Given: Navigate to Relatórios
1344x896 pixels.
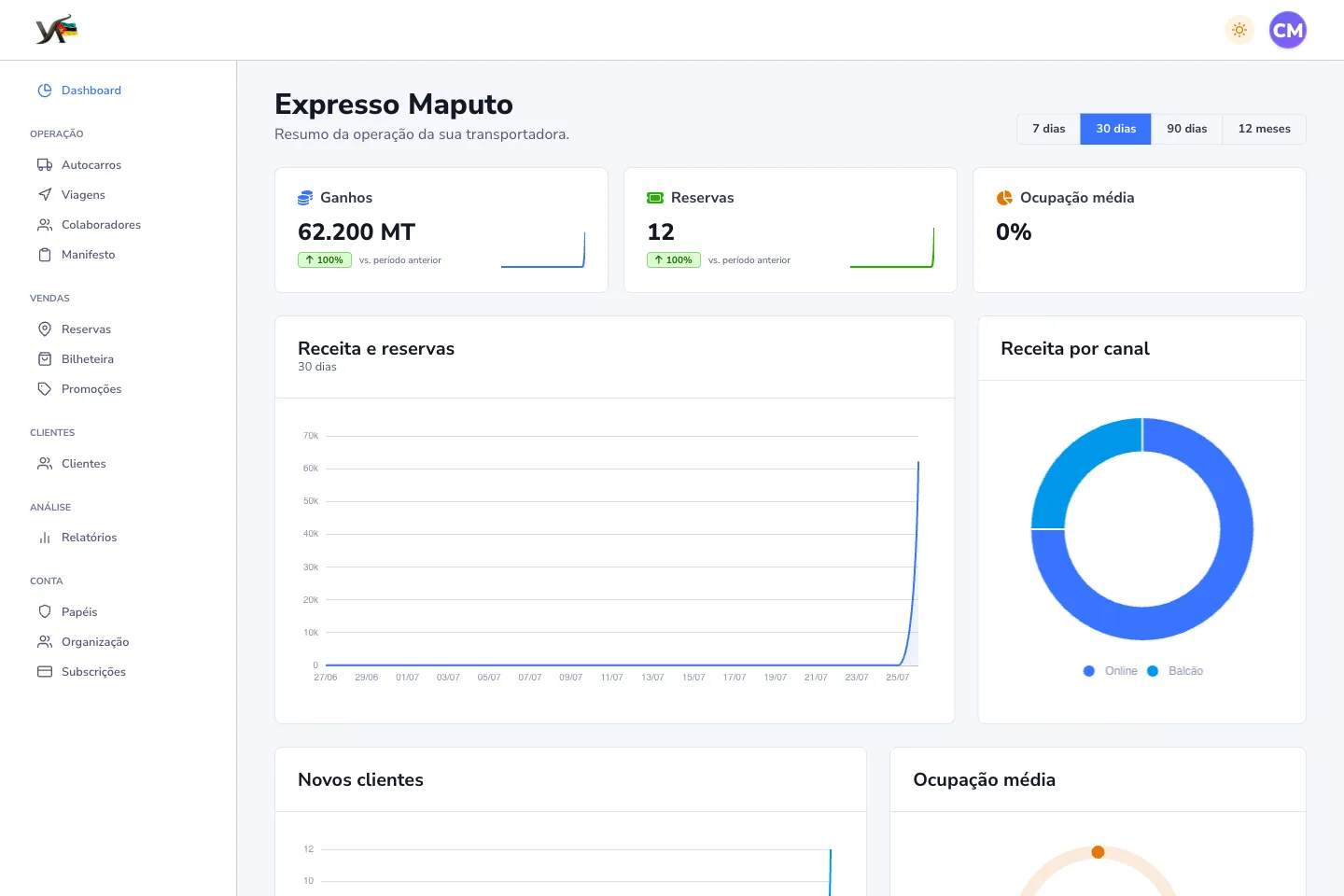Looking at the screenshot, I should click(x=90, y=538).
